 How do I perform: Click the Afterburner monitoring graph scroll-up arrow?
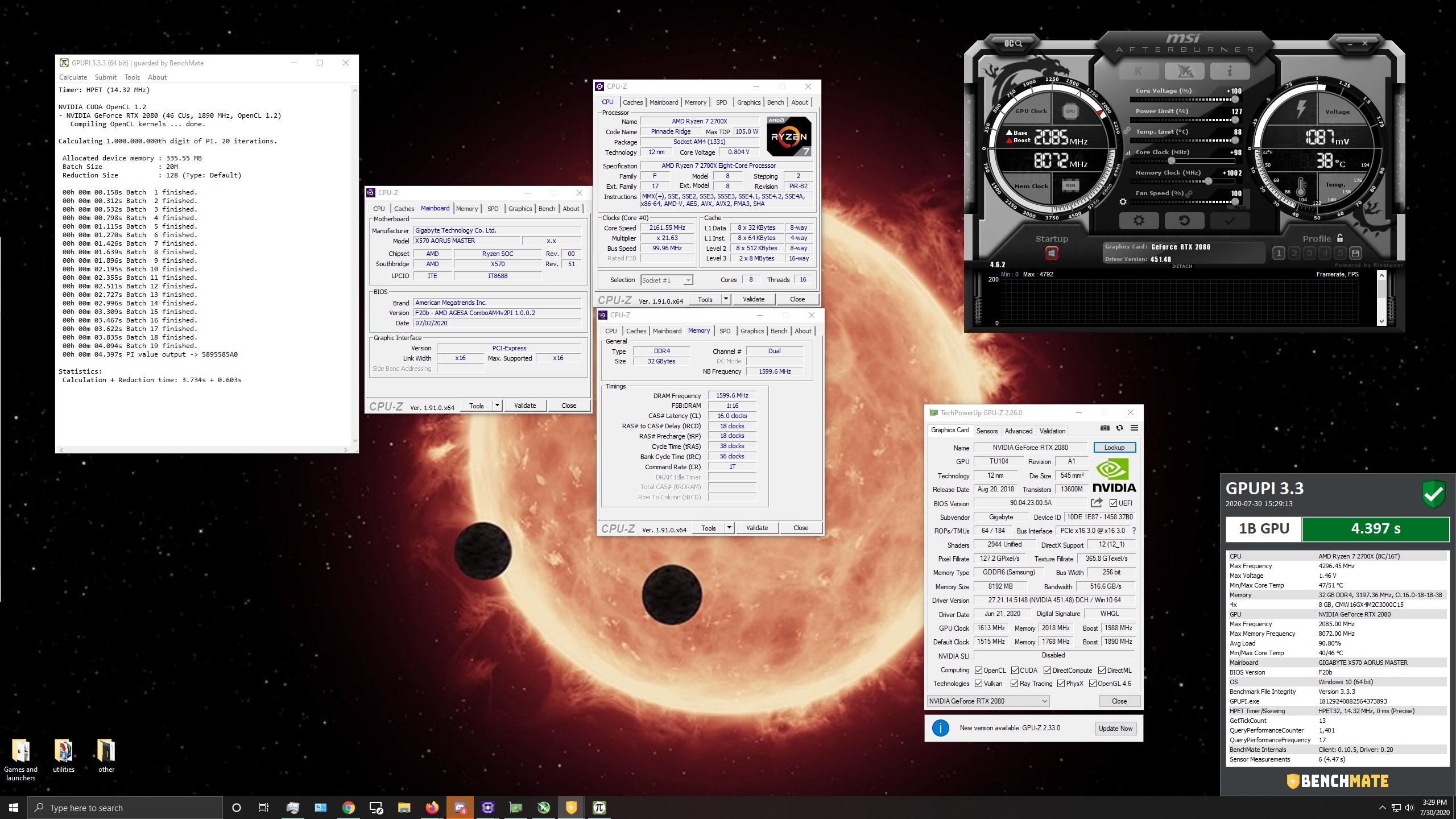pos(1381,276)
